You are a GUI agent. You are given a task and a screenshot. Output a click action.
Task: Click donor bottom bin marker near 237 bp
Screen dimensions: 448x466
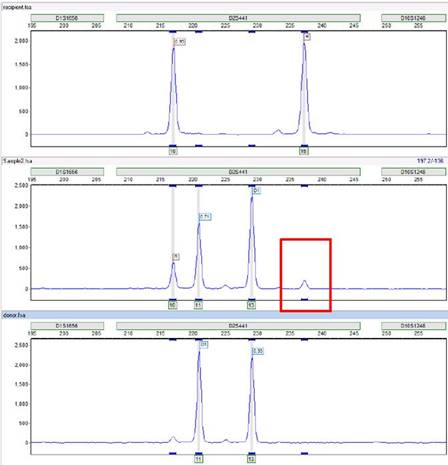coord(304,453)
